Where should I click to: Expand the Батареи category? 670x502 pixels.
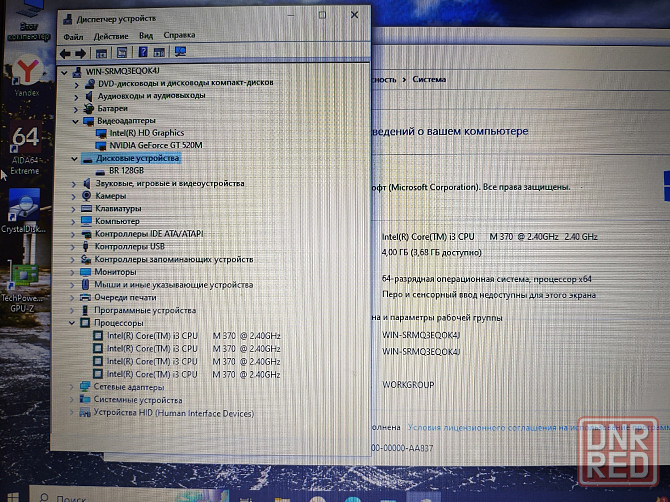tap(75, 108)
